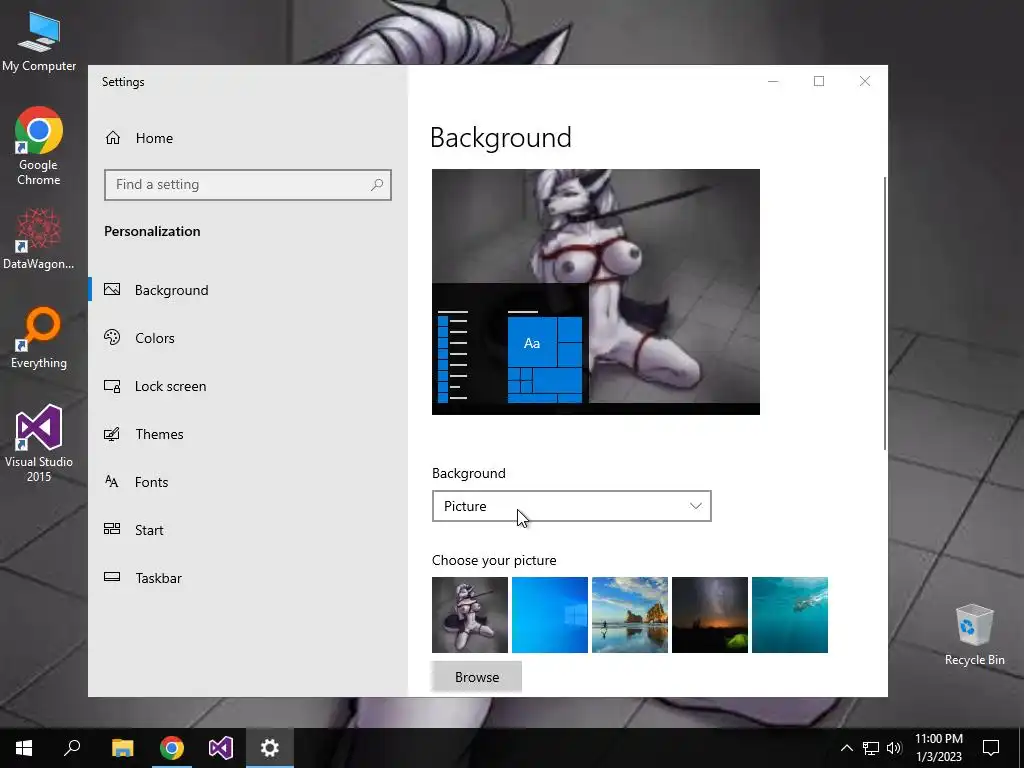Image resolution: width=1024 pixels, height=768 pixels.
Task: Select the DataWagon desktop shortcut
Action: click(x=39, y=239)
